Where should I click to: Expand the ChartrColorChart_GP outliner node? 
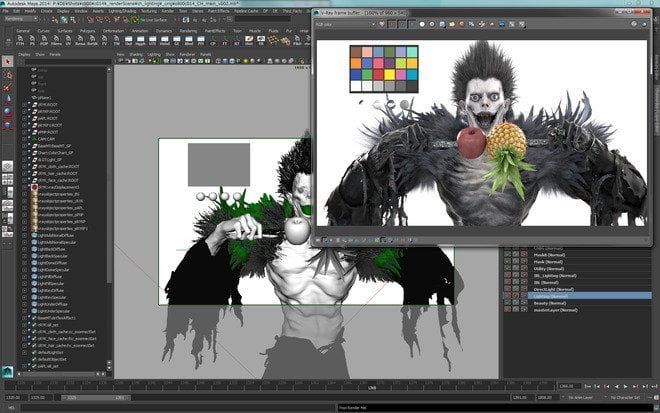(24, 153)
